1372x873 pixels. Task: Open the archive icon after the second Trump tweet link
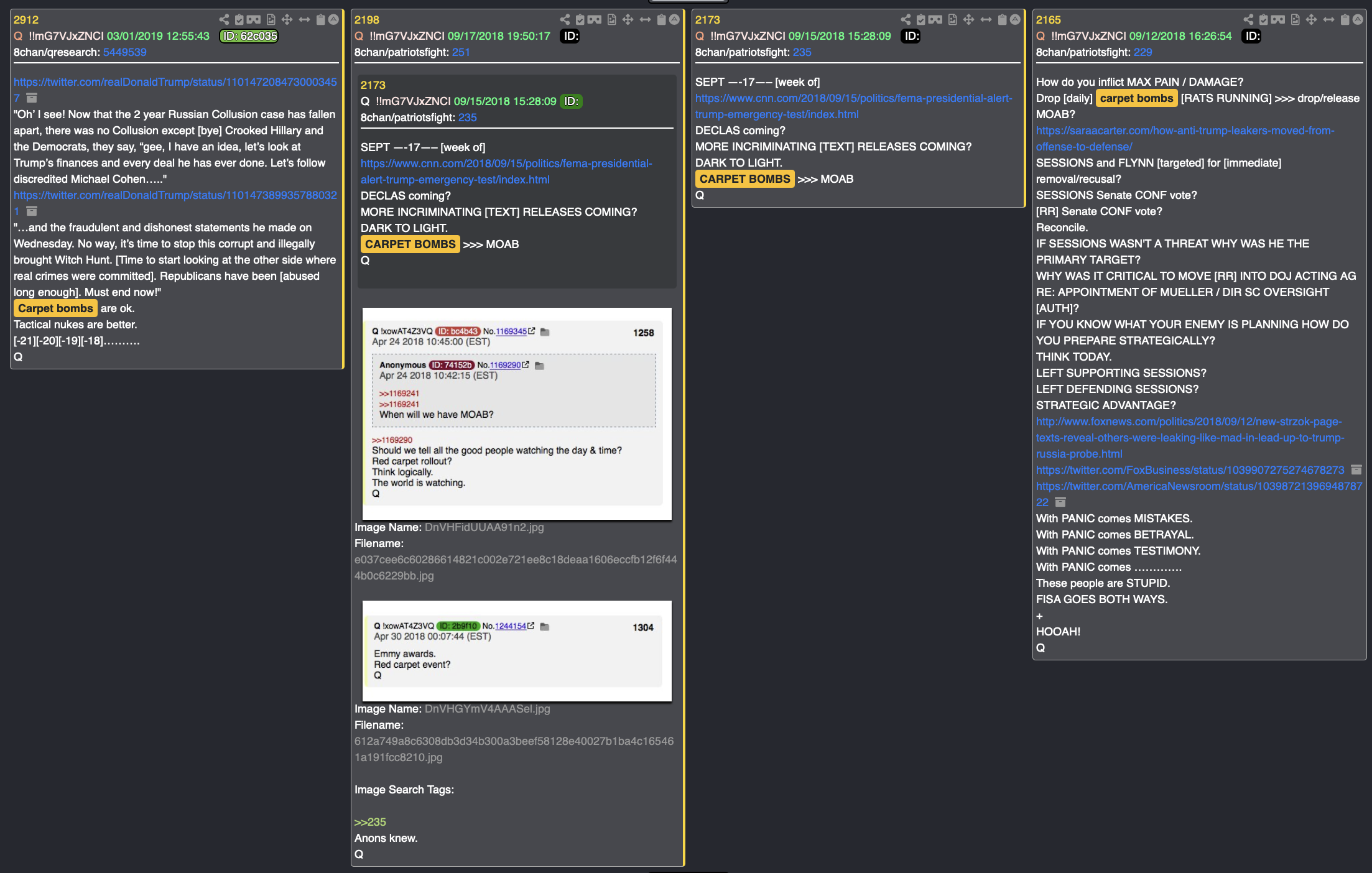click(32, 211)
